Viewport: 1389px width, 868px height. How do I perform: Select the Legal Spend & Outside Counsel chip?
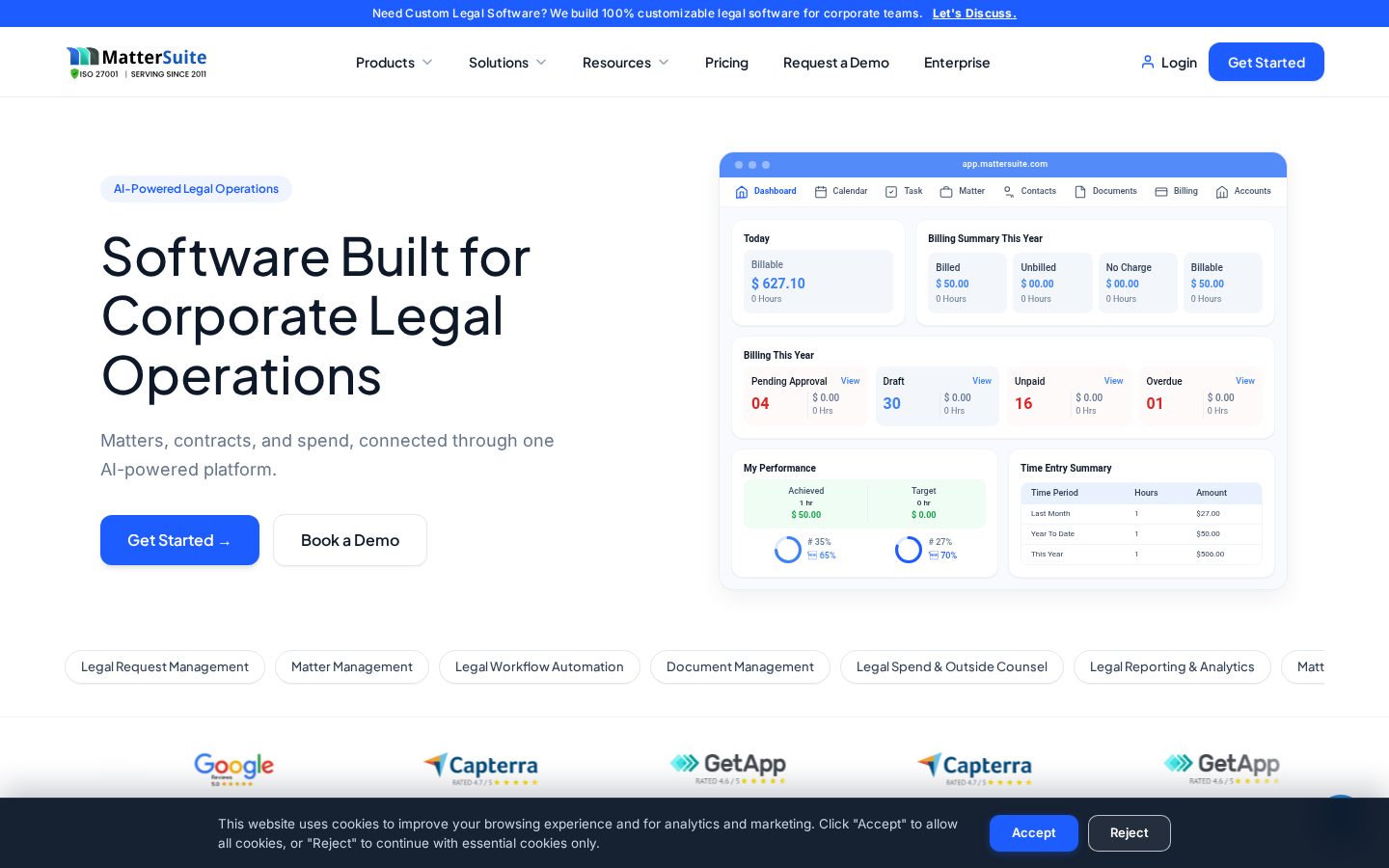click(952, 667)
